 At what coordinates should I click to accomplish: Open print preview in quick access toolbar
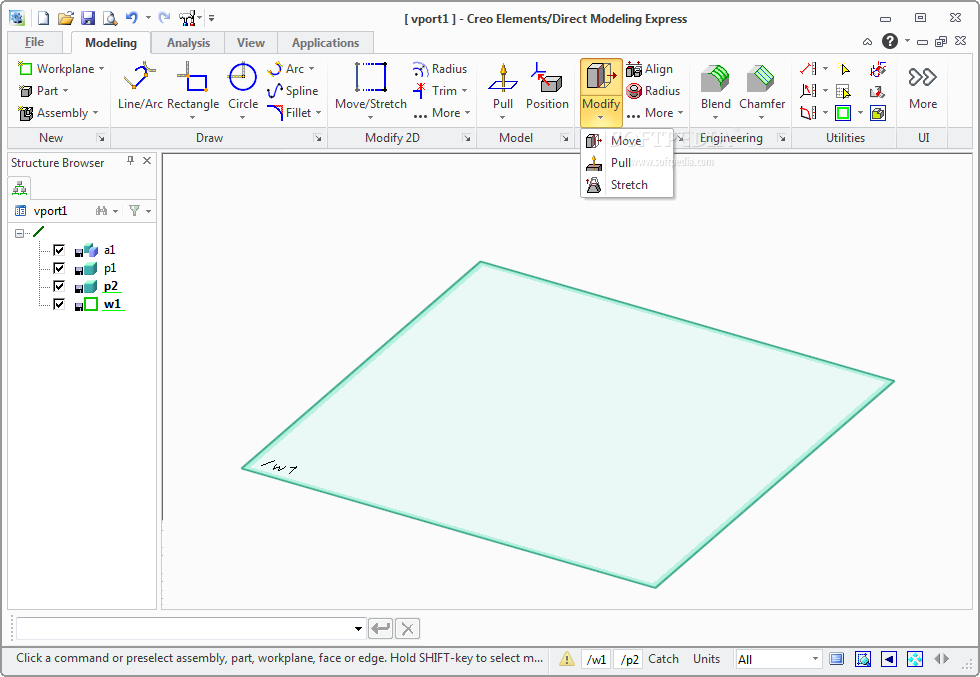point(110,18)
